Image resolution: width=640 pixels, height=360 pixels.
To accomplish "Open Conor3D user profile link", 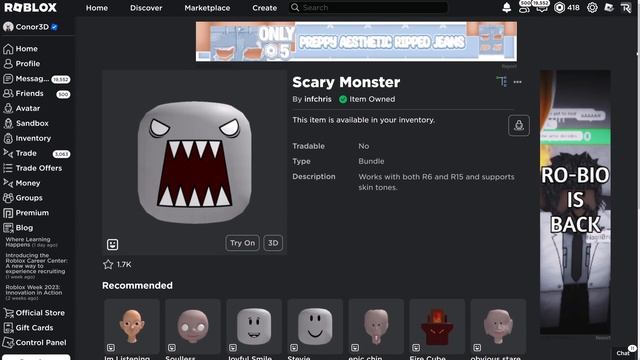I will tap(31, 27).
